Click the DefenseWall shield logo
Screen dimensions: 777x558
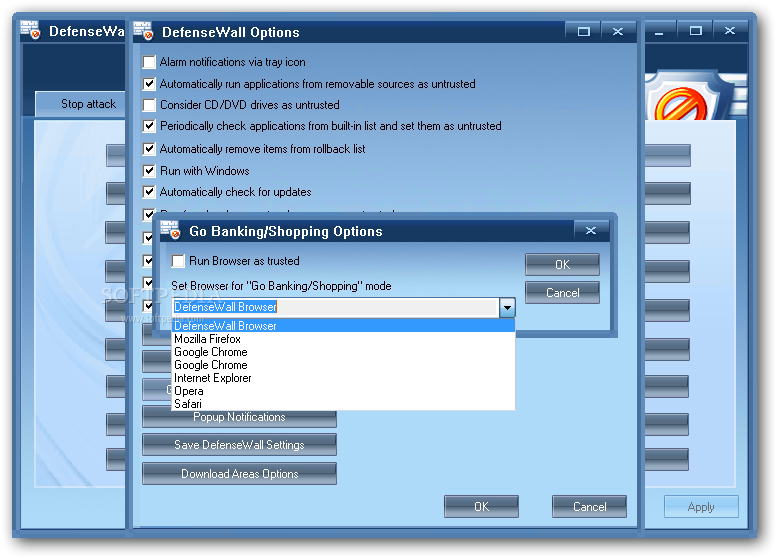point(689,97)
